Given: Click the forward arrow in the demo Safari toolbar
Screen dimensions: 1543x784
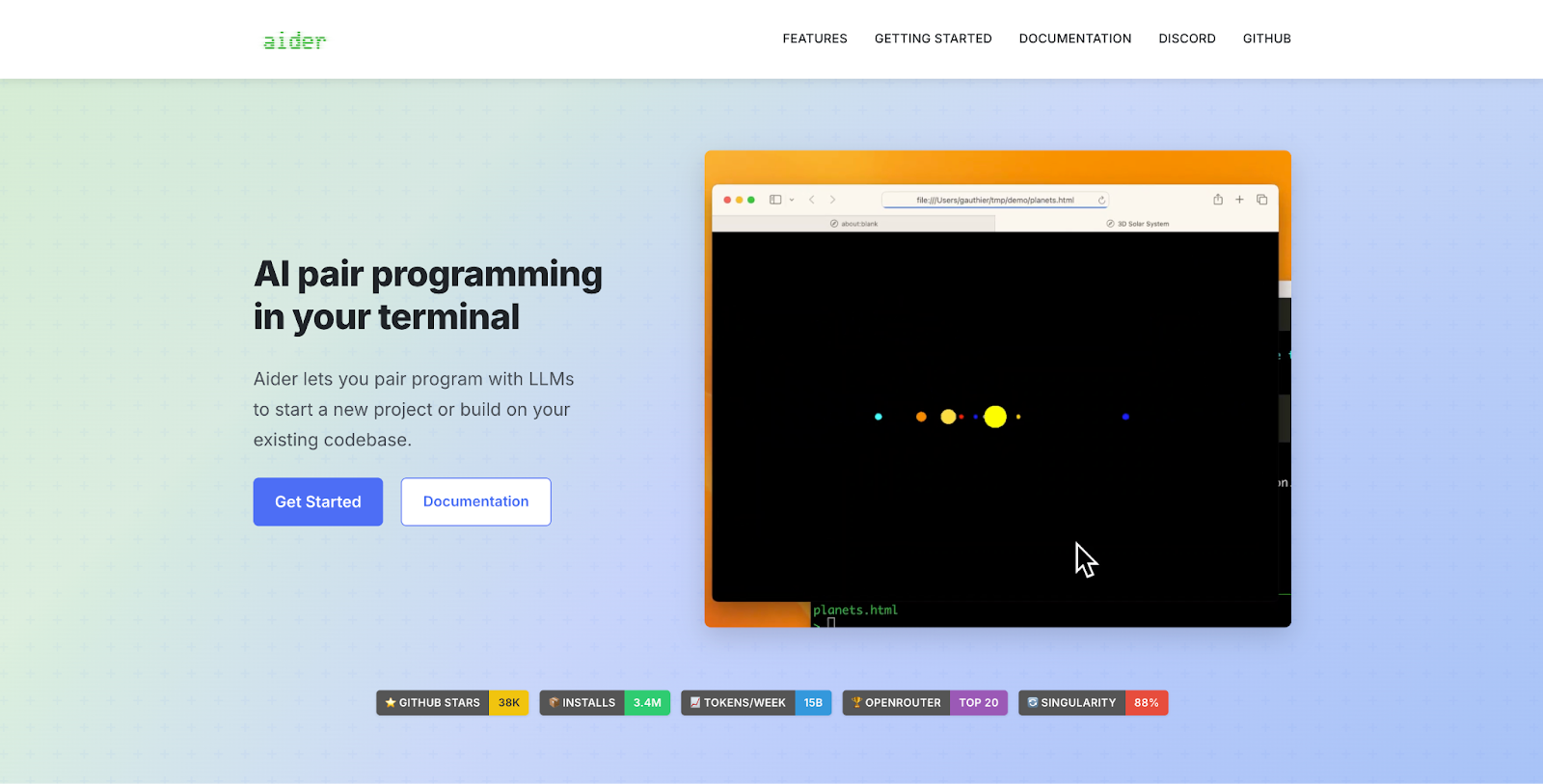Looking at the screenshot, I should click(x=832, y=200).
